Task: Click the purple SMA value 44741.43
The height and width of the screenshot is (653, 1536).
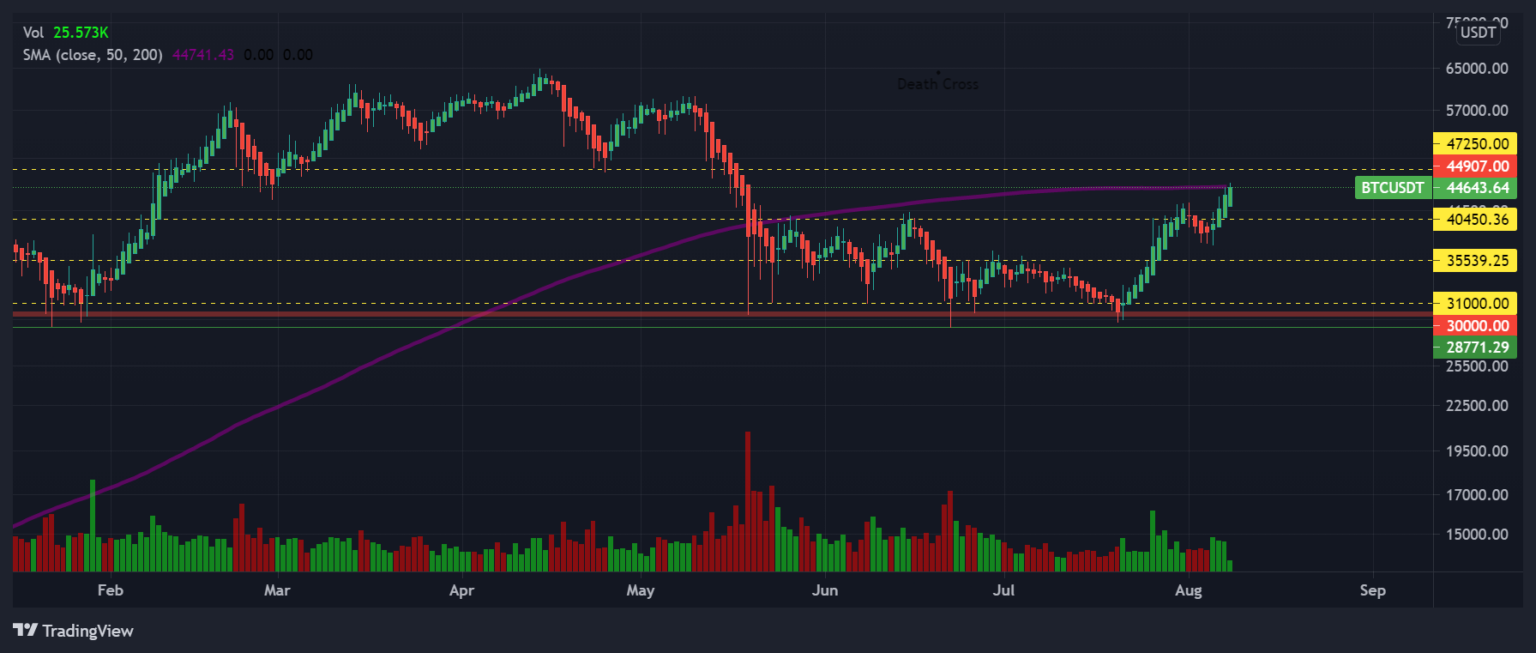Action: click(203, 55)
